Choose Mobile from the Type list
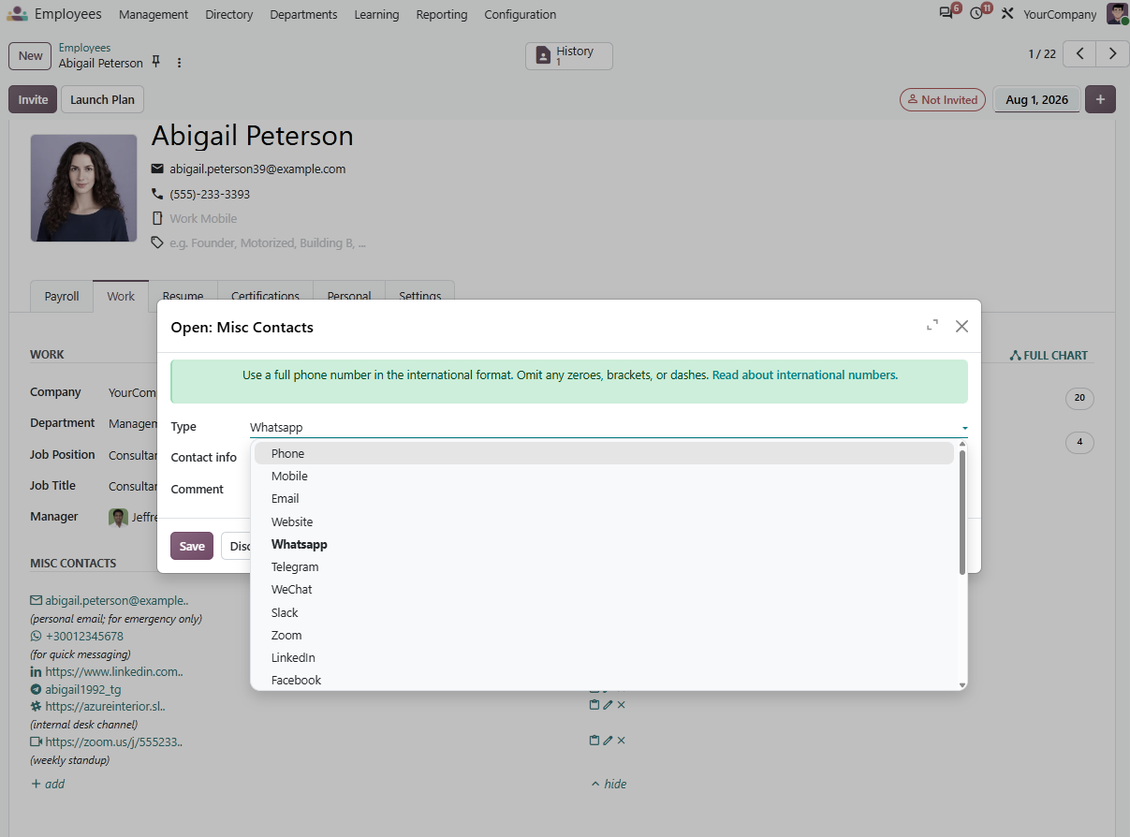Screen dimensions: 1130x837 coord(604,476)
